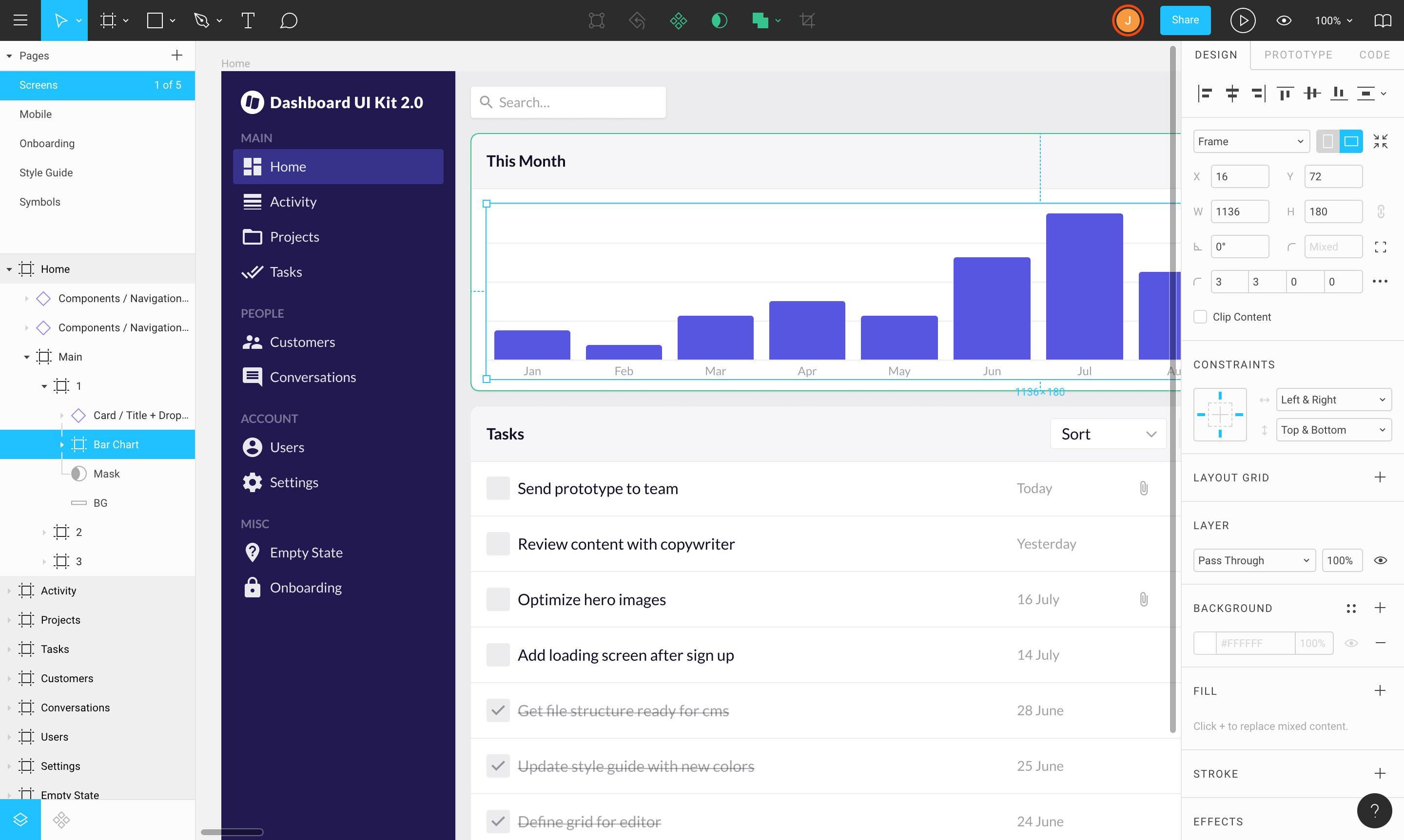Click the present/preview play button
Image resolution: width=1404 pixels, height=840 pixels.
pyautogui.click(x=1242, y=20)
